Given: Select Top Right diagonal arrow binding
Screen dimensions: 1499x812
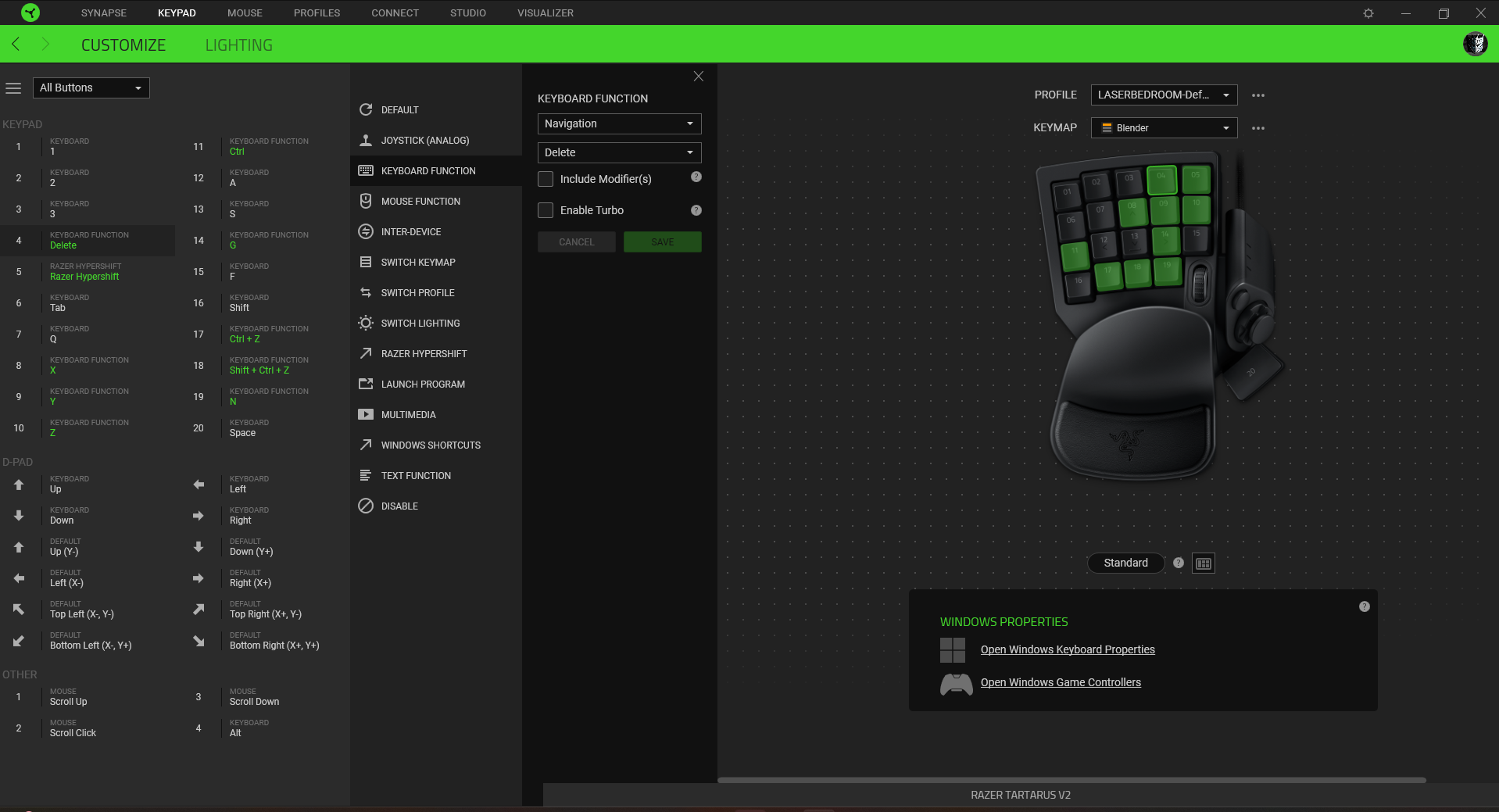Looking at the screenshot, I should click(x=199, y=610).
